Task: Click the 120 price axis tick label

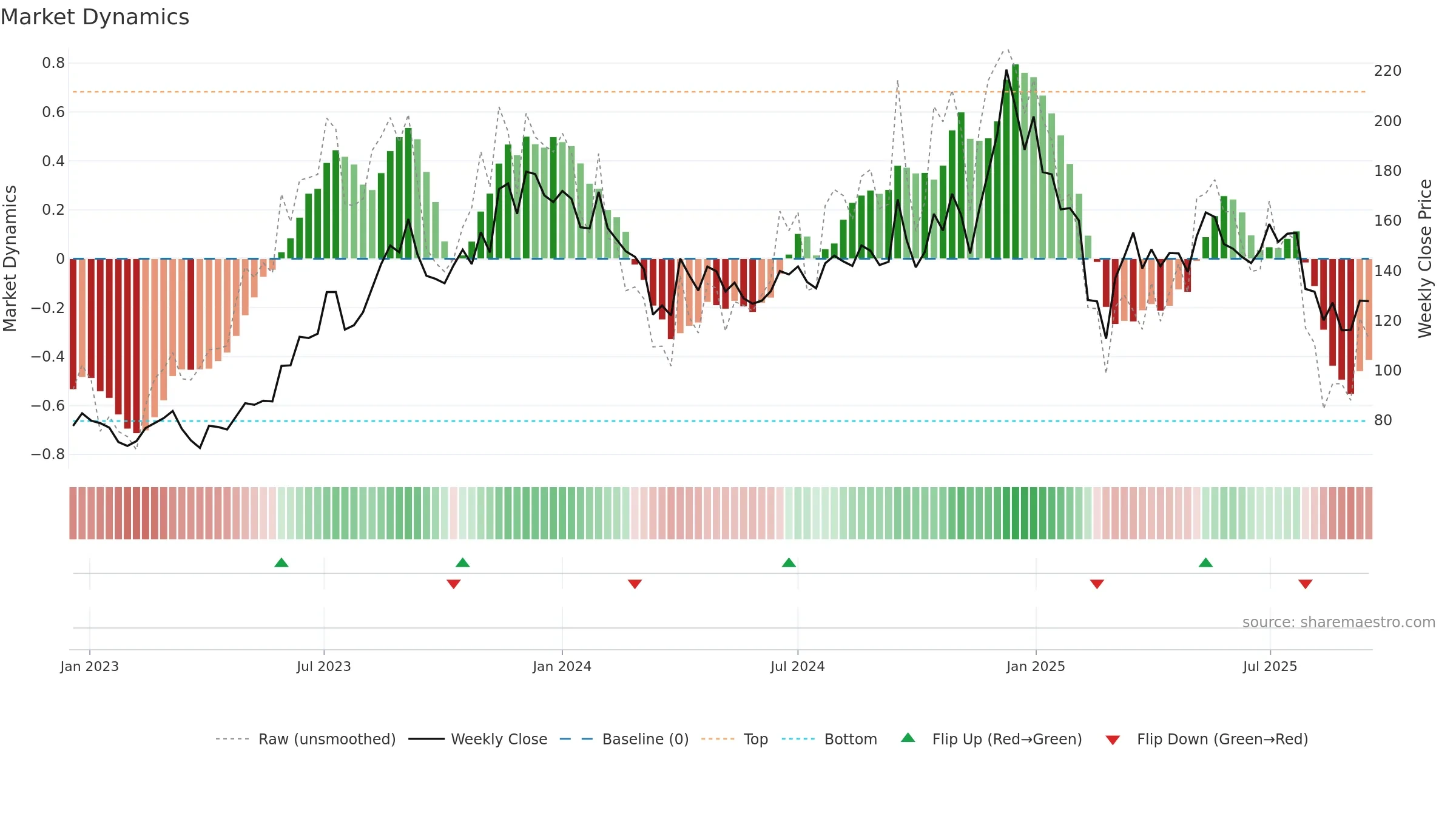Action: (x=1388, y=320)
